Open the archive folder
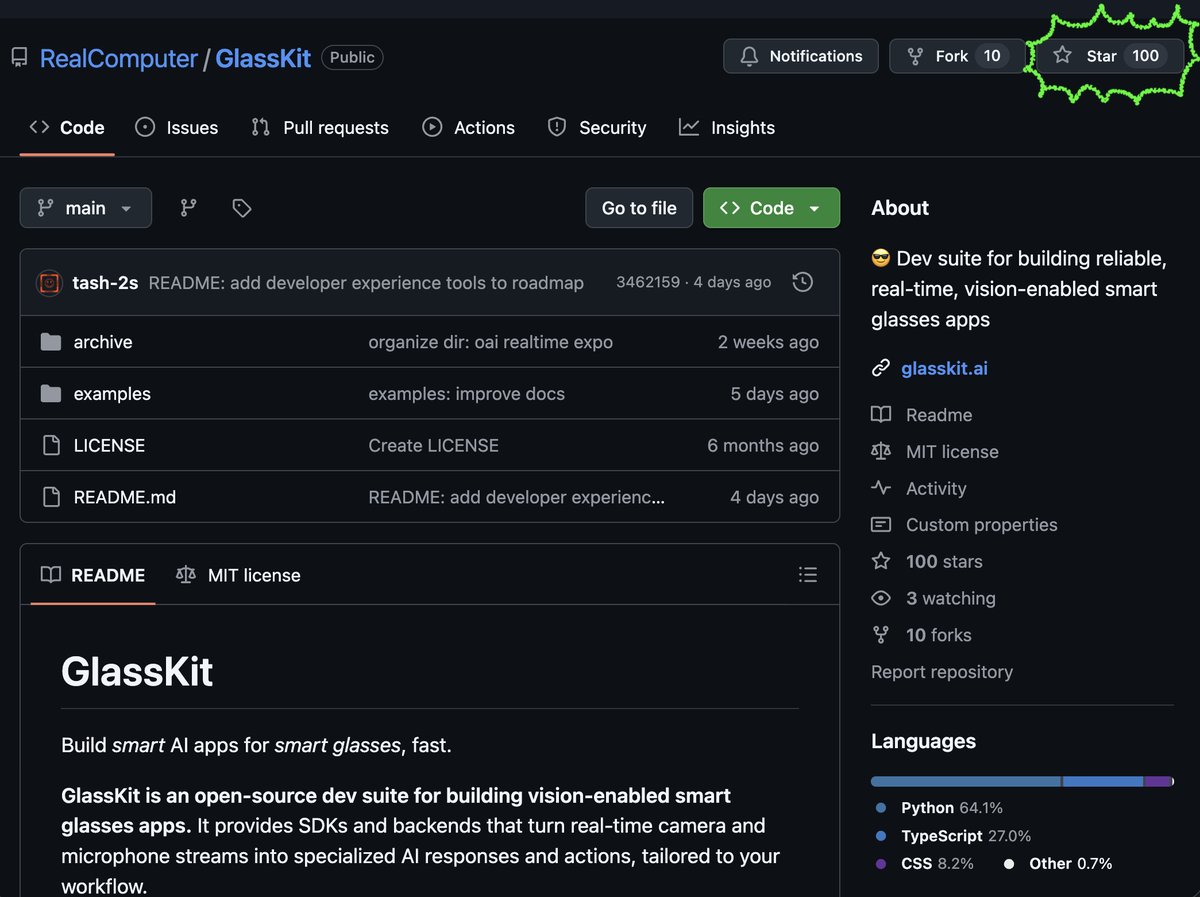The image size is (1200, 897). click(x=103, y=342)
